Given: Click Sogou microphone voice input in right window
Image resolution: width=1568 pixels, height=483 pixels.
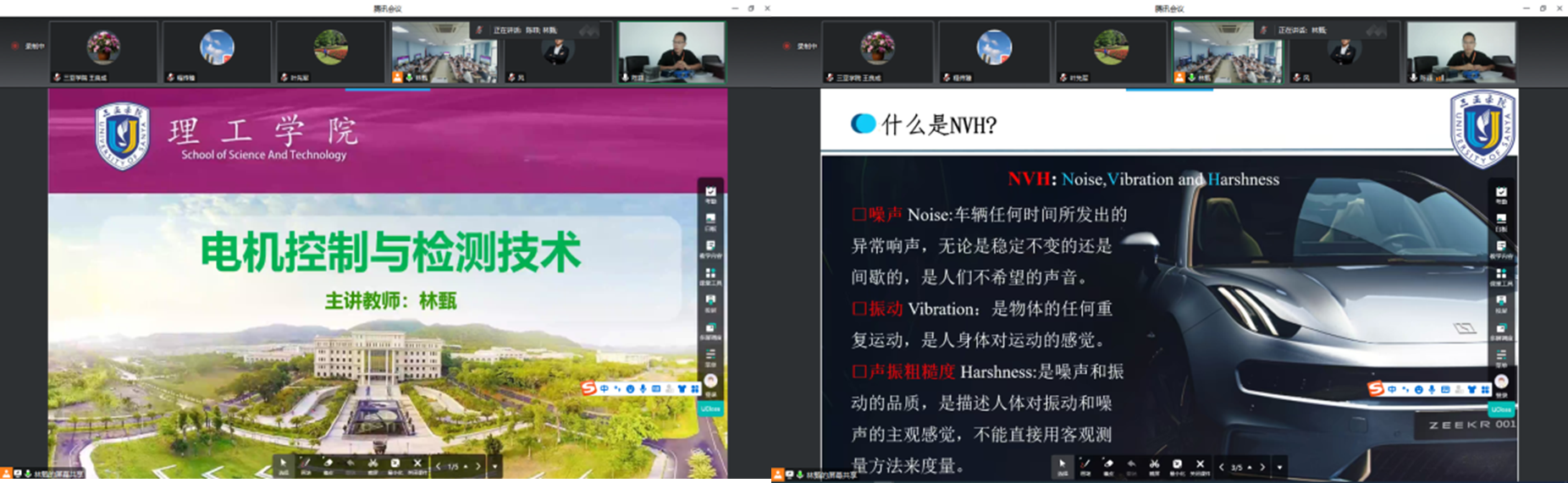Looking at the screenshot, I should pyautogui.click(x=1432, y=390).
